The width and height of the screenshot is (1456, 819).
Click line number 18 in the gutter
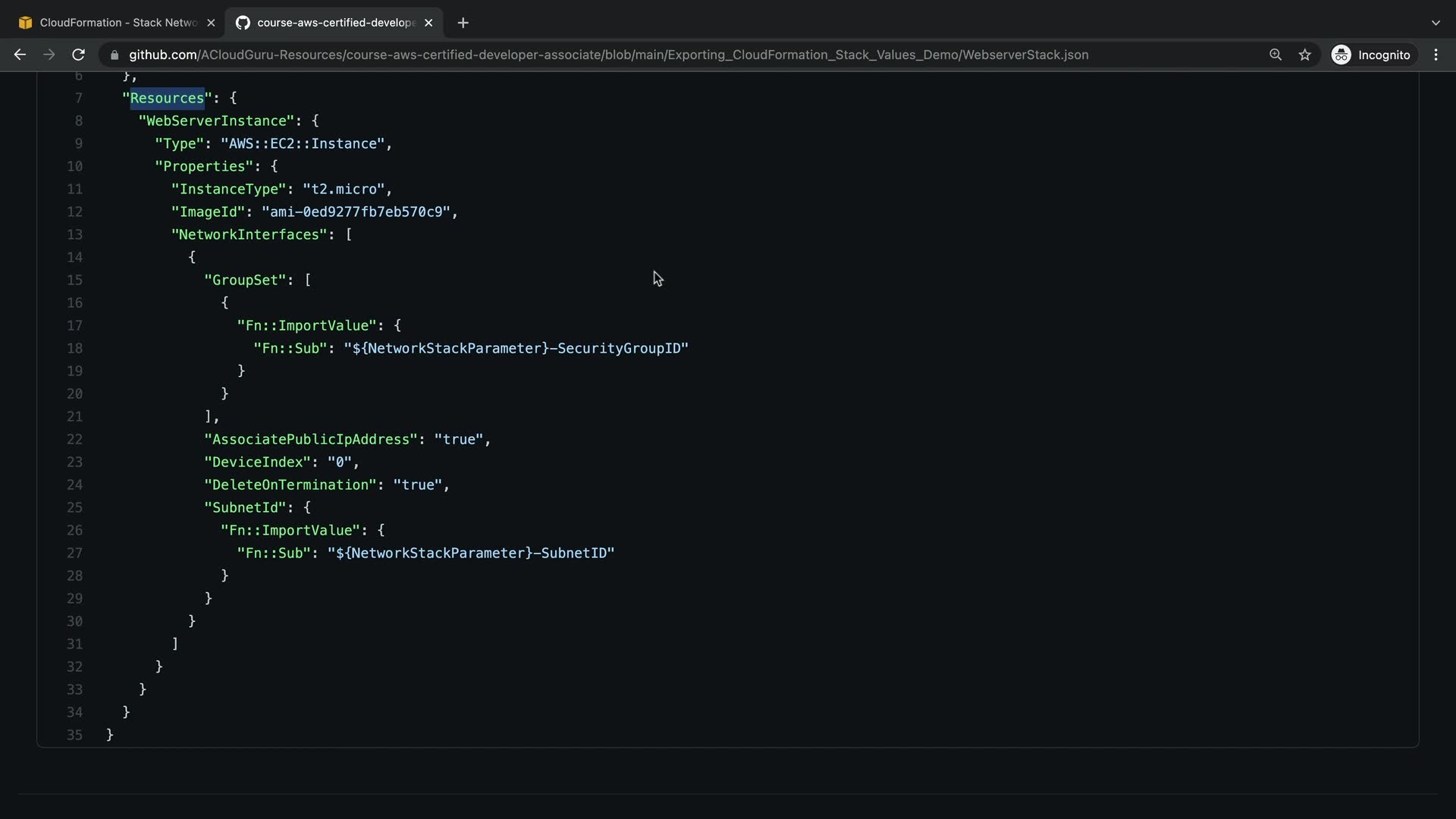(x=74, y=348)
